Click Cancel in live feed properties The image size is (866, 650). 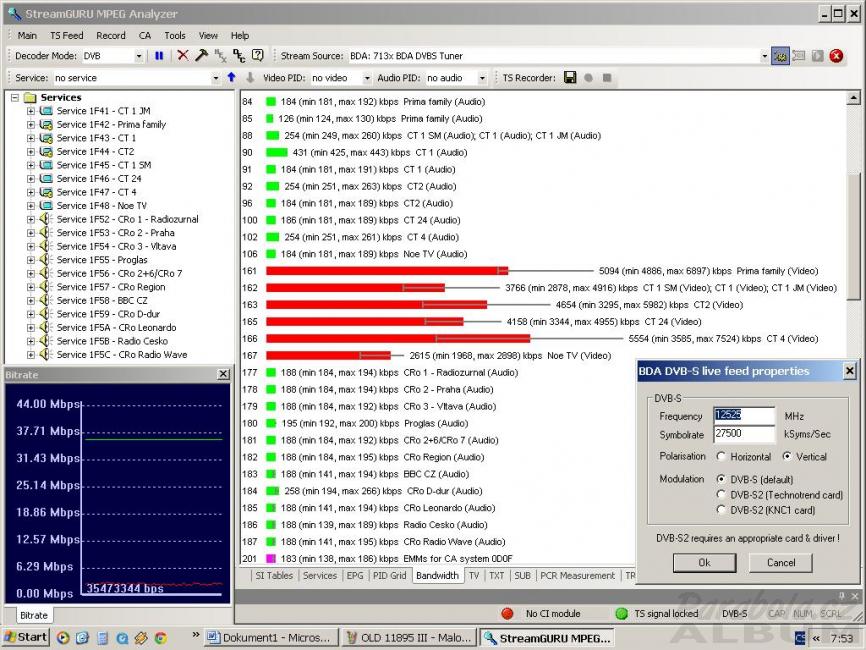click(780, 563)
